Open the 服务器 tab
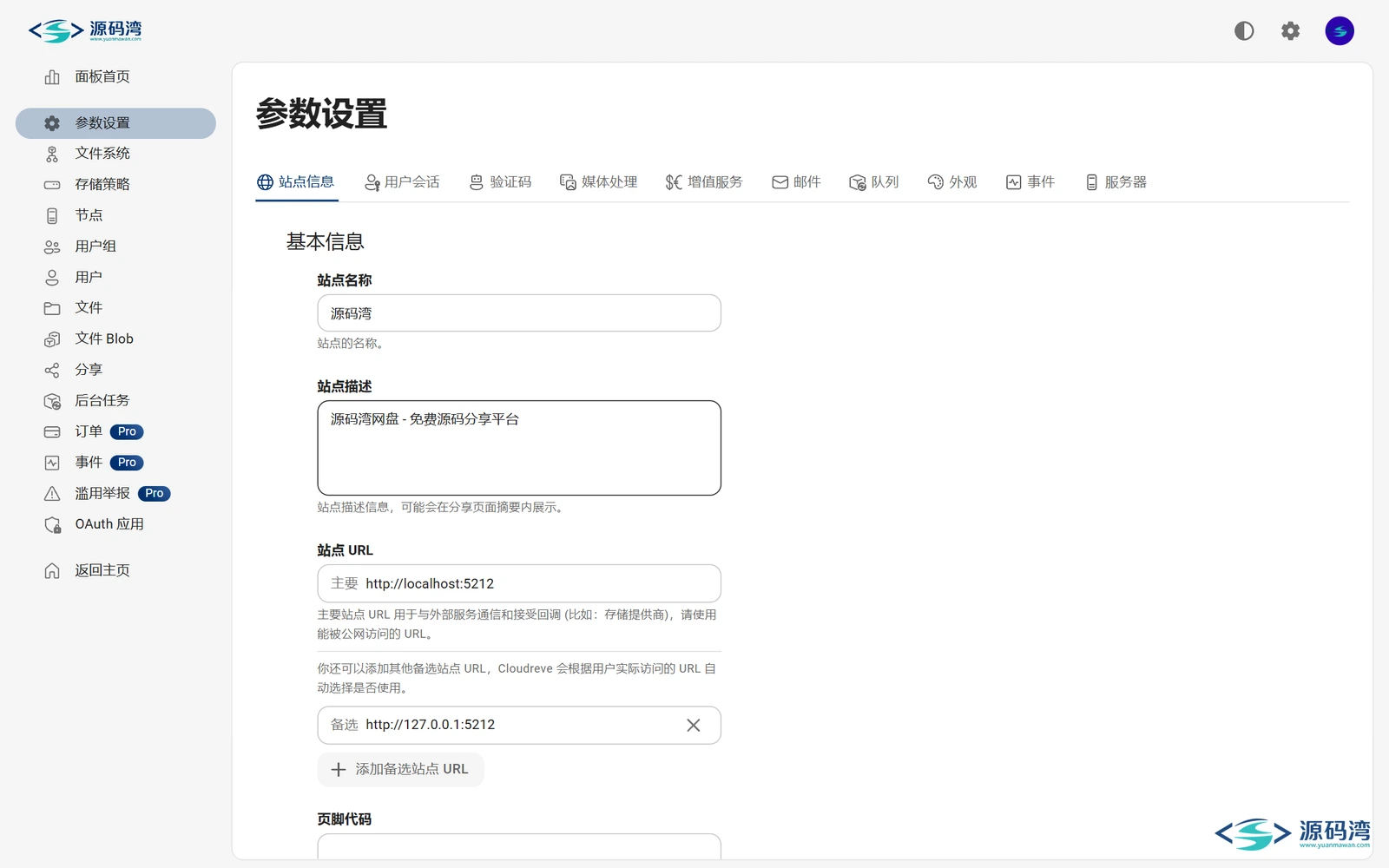Viewport: 1389px width, 868px height. 1116,182
